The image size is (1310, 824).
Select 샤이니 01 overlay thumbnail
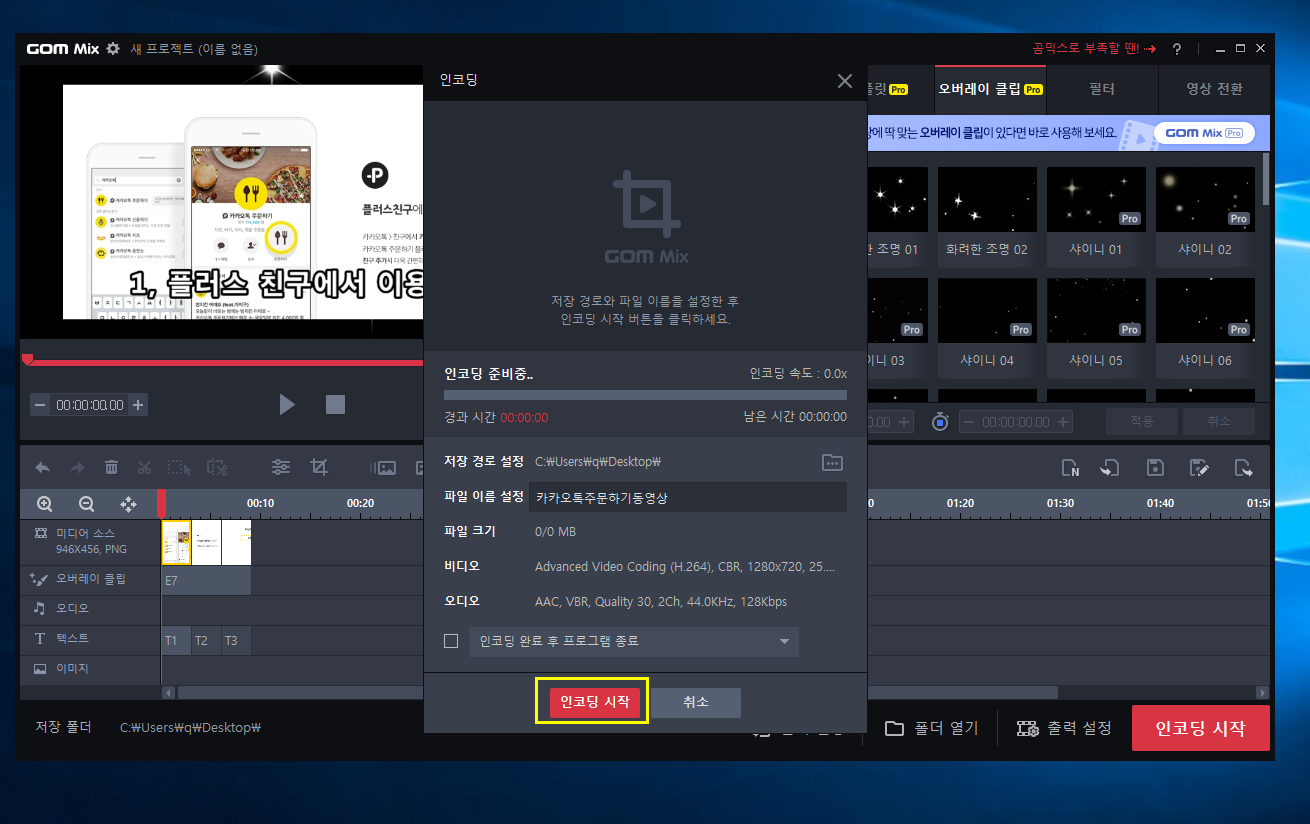click(x=1096, y=200)
